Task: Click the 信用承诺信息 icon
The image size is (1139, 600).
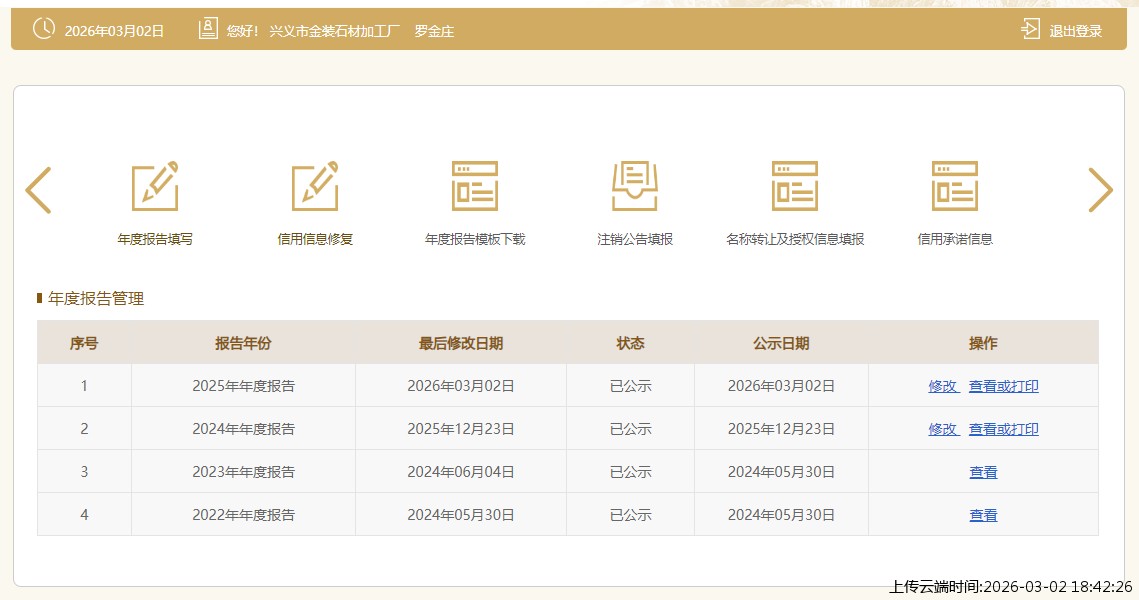Action: tap(955, 186)
